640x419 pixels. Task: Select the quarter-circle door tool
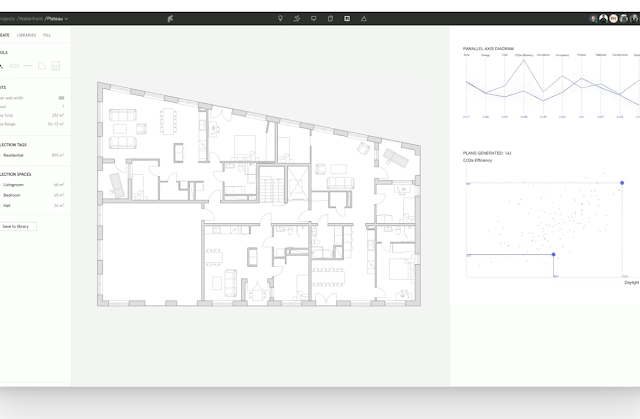pos(43,66)
